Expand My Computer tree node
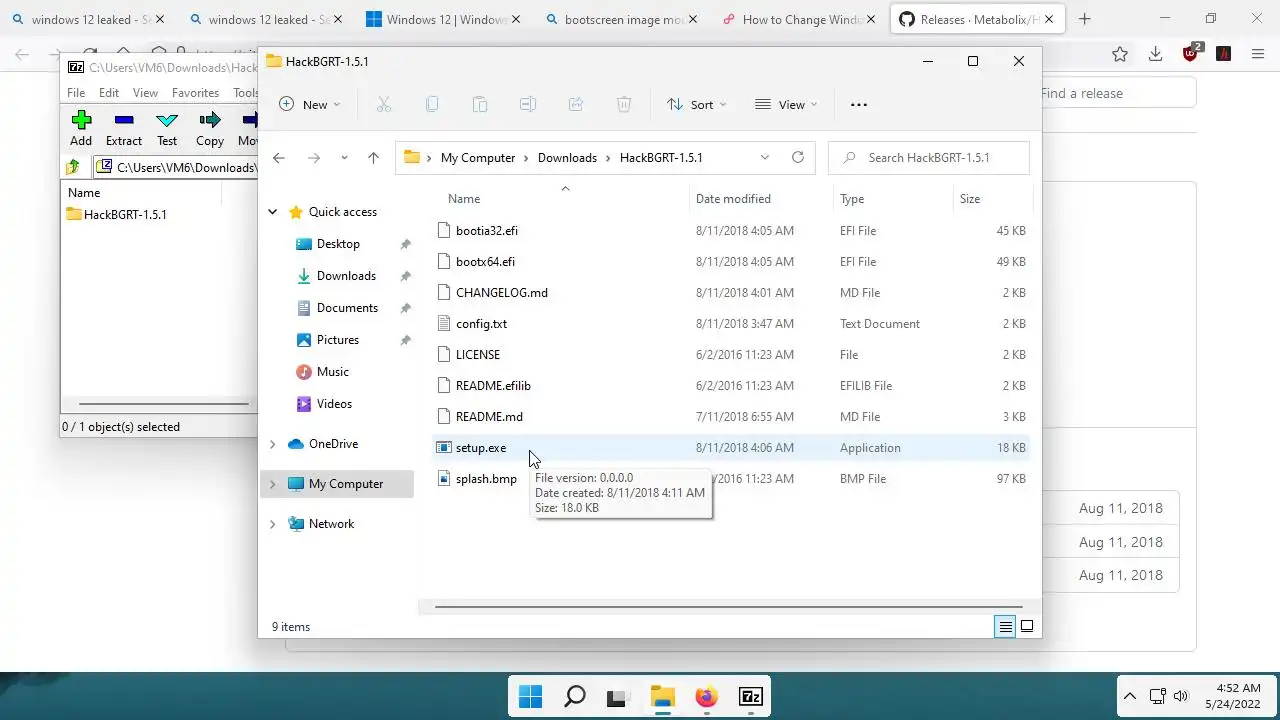Viewport: 1280px width, 720px height. click(x=272, y=484)
